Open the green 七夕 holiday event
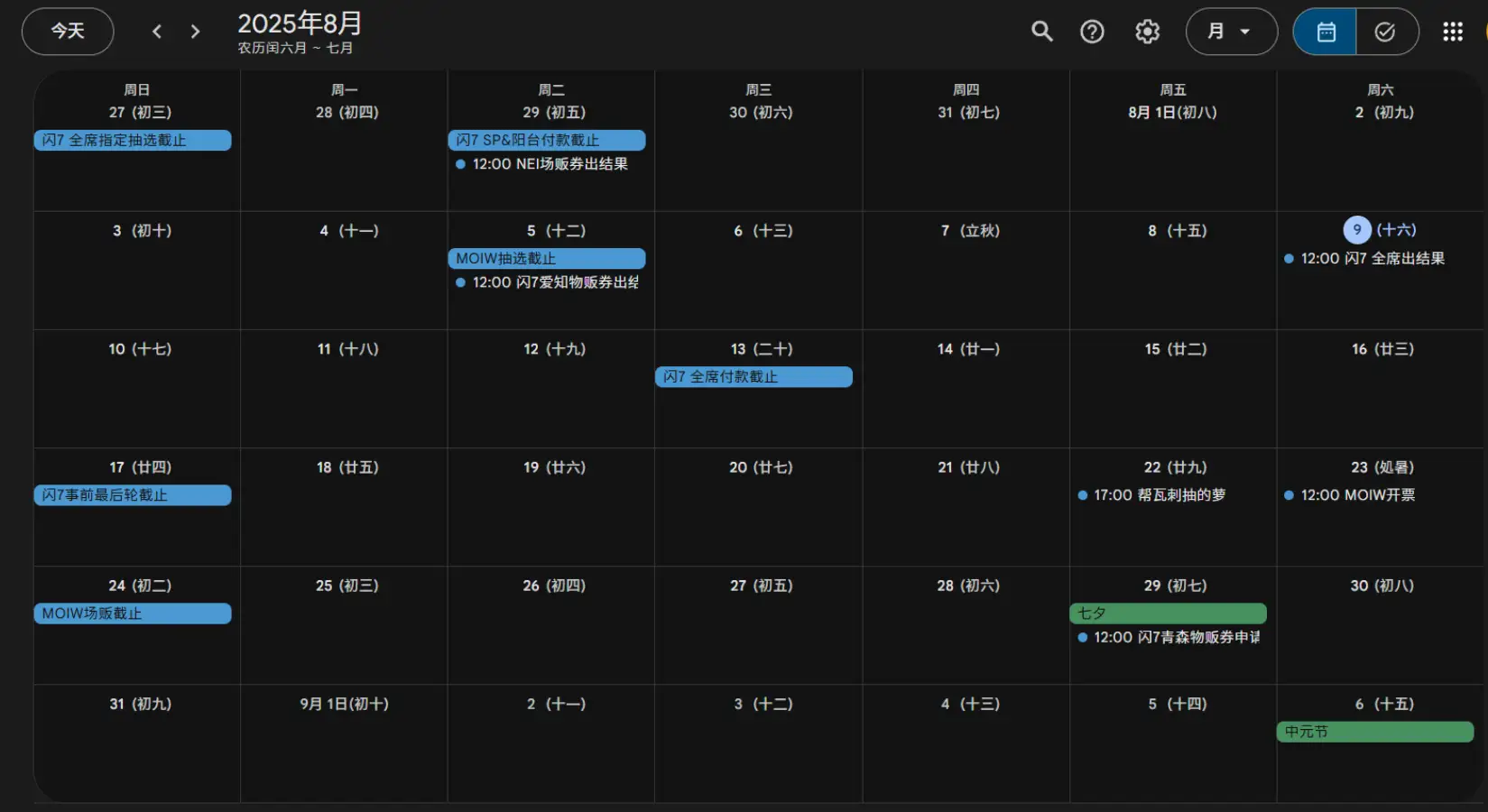Viewport: 1488px width, 812px height. point(1168,614)
